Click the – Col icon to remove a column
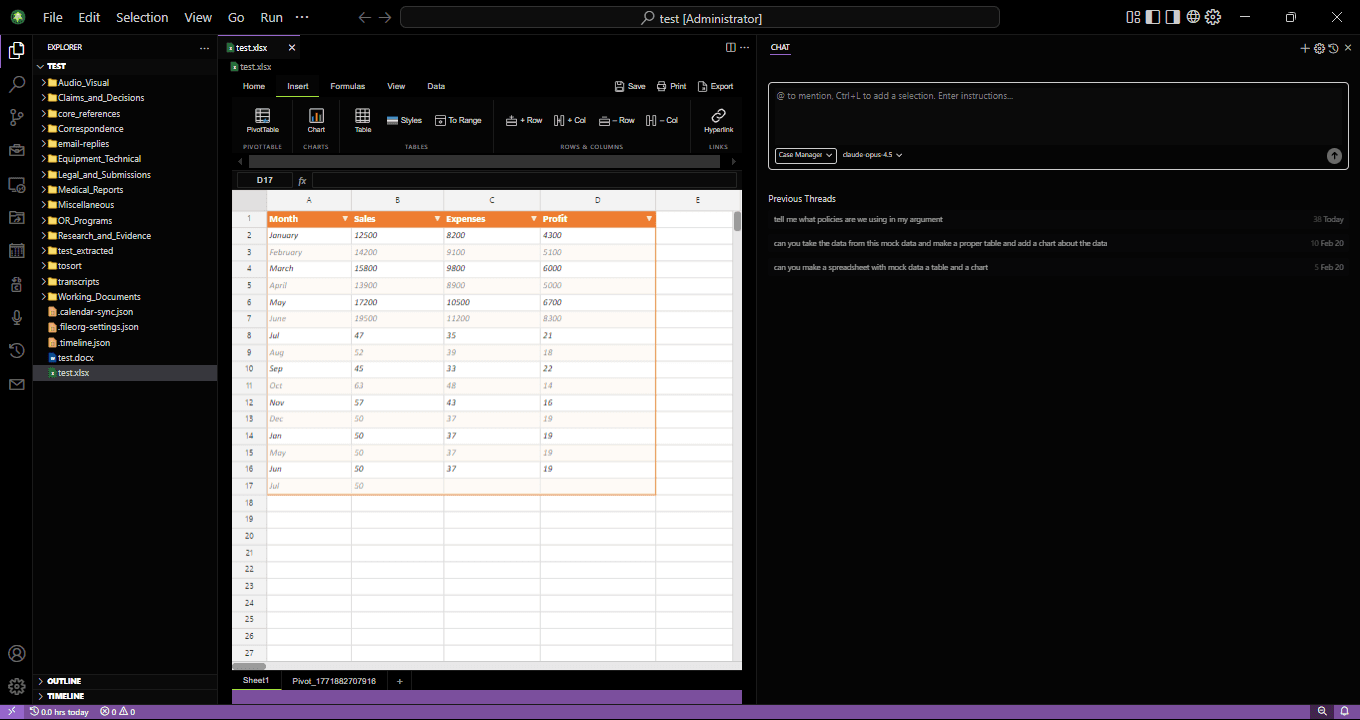 (662, 120)
